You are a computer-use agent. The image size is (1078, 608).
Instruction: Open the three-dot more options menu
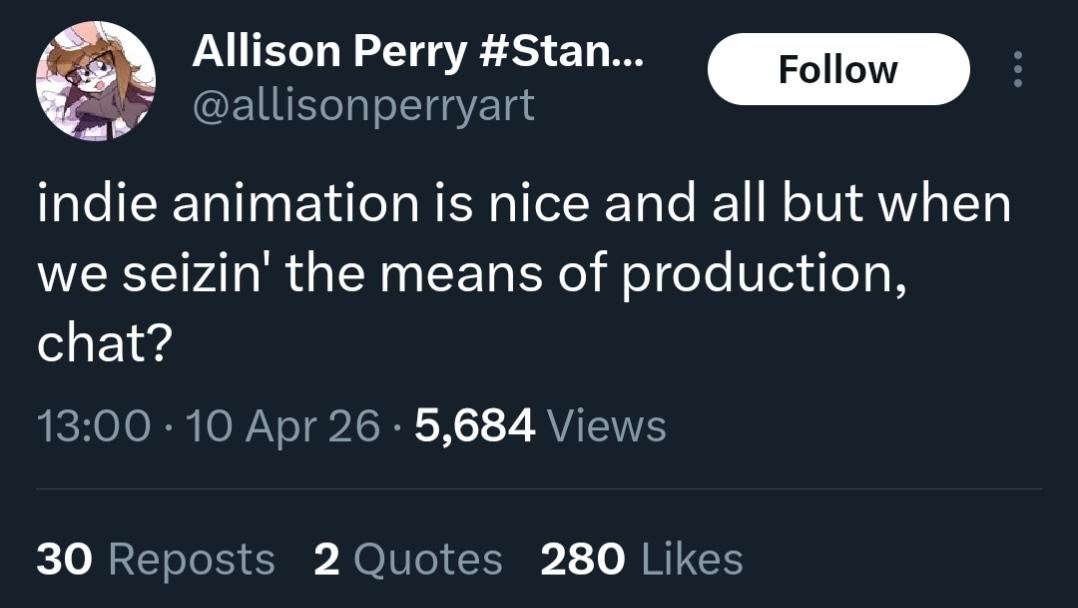pyautogui.click(x=1018, y=70)
